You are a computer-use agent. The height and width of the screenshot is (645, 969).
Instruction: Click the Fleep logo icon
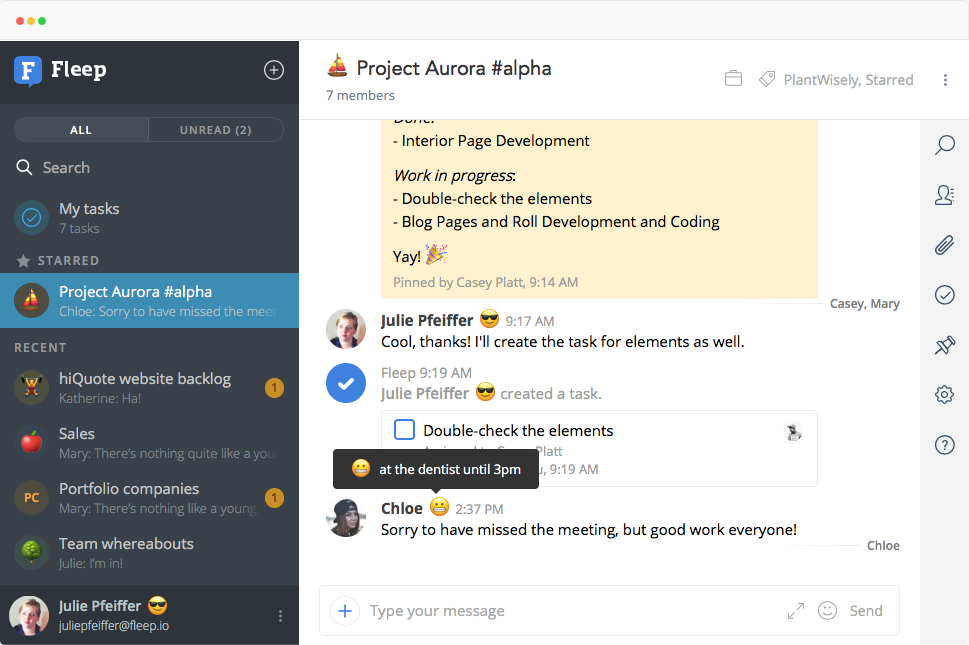tap(28, 71)
